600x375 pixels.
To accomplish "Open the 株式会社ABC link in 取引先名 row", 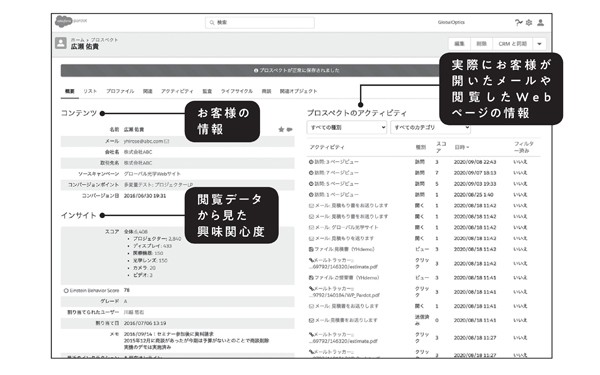I will point(138,163).
